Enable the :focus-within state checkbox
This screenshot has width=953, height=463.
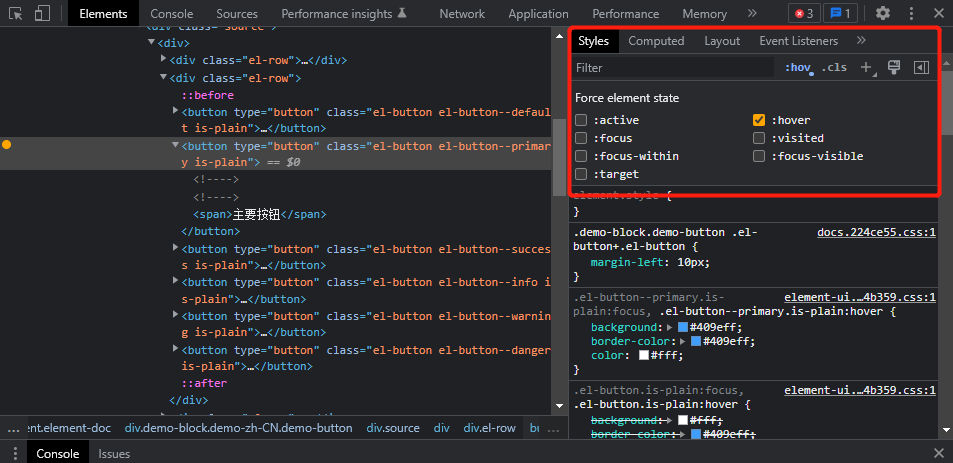(581, 156)
